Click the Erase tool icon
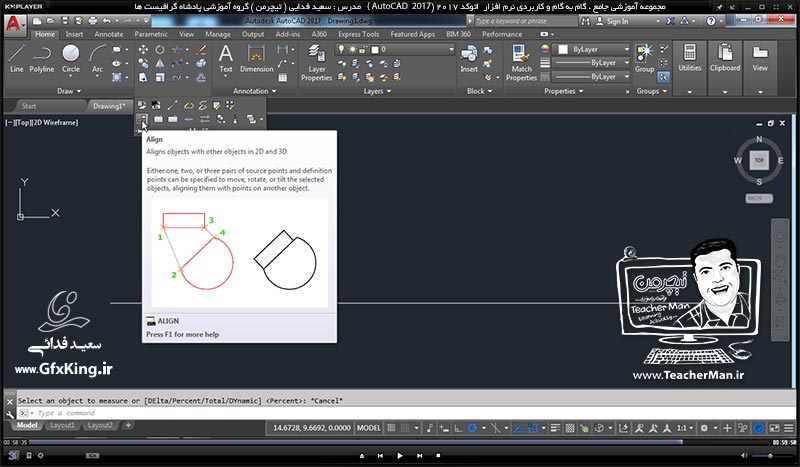The width and height of the screenshot is (800, 467). (x=202, y=50)
